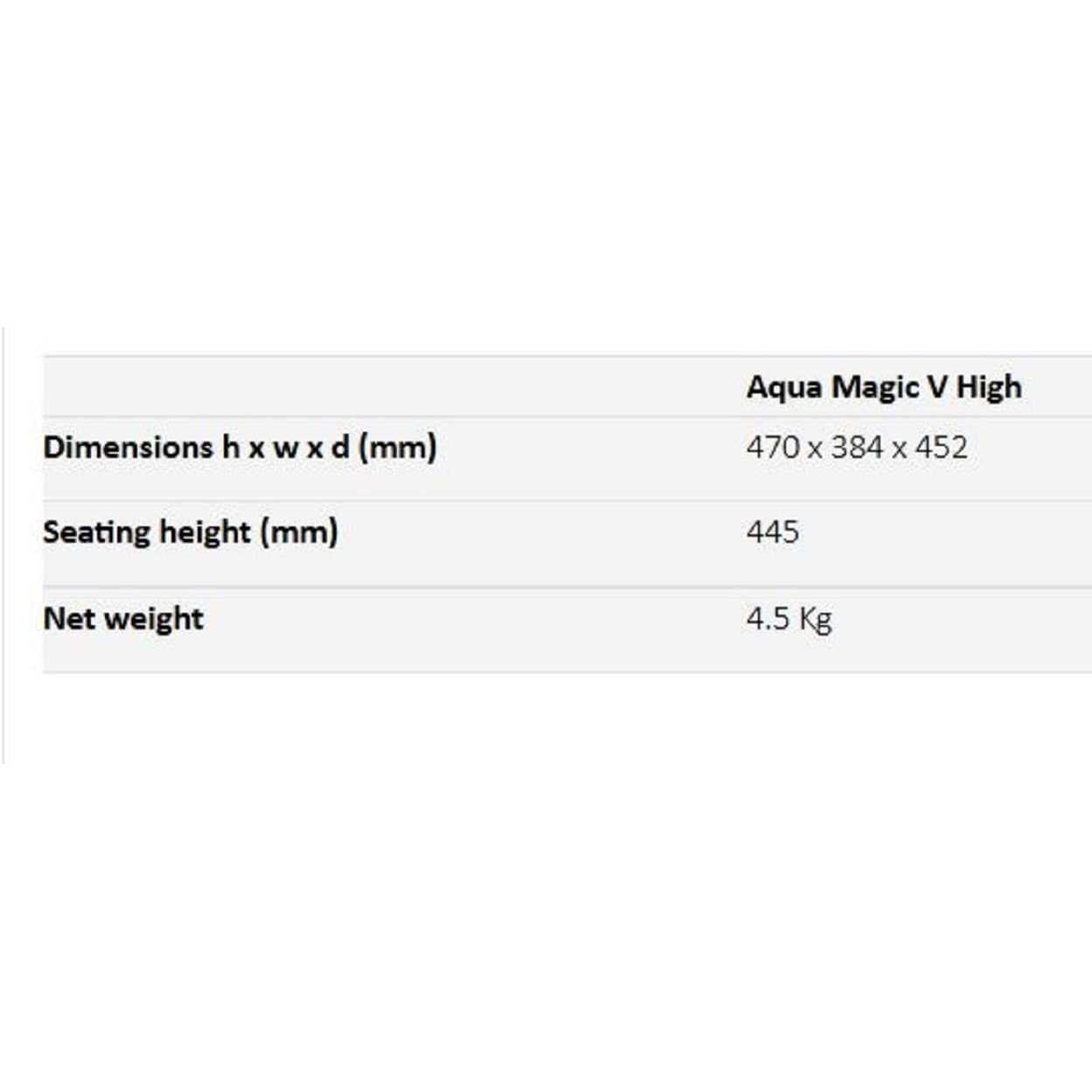The height and width of the screenshot is (1092, 1092).
Task: Click the 4.5 Kg weight value
Action: click(x=789, y=619)
